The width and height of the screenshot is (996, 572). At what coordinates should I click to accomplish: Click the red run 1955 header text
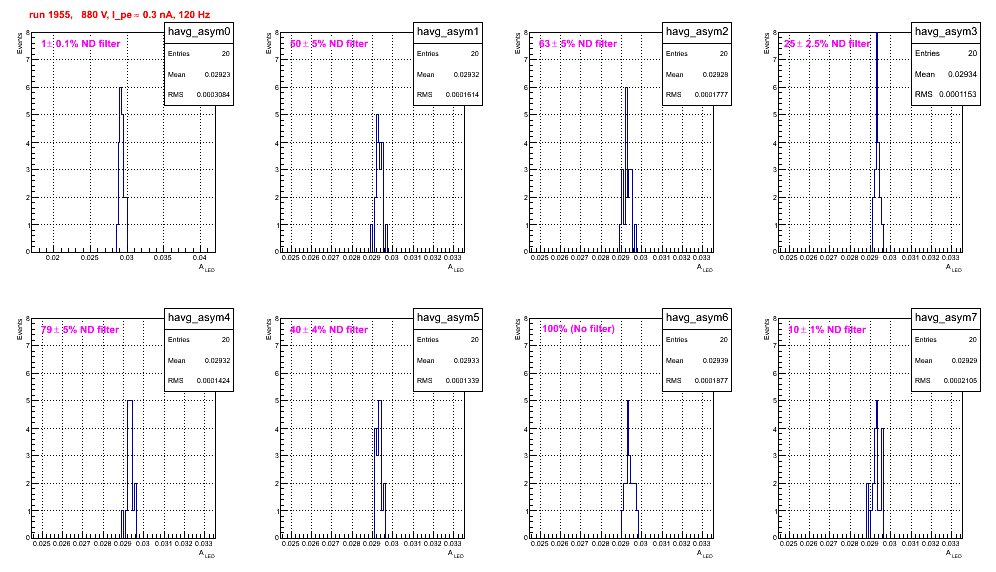point(119,15)
